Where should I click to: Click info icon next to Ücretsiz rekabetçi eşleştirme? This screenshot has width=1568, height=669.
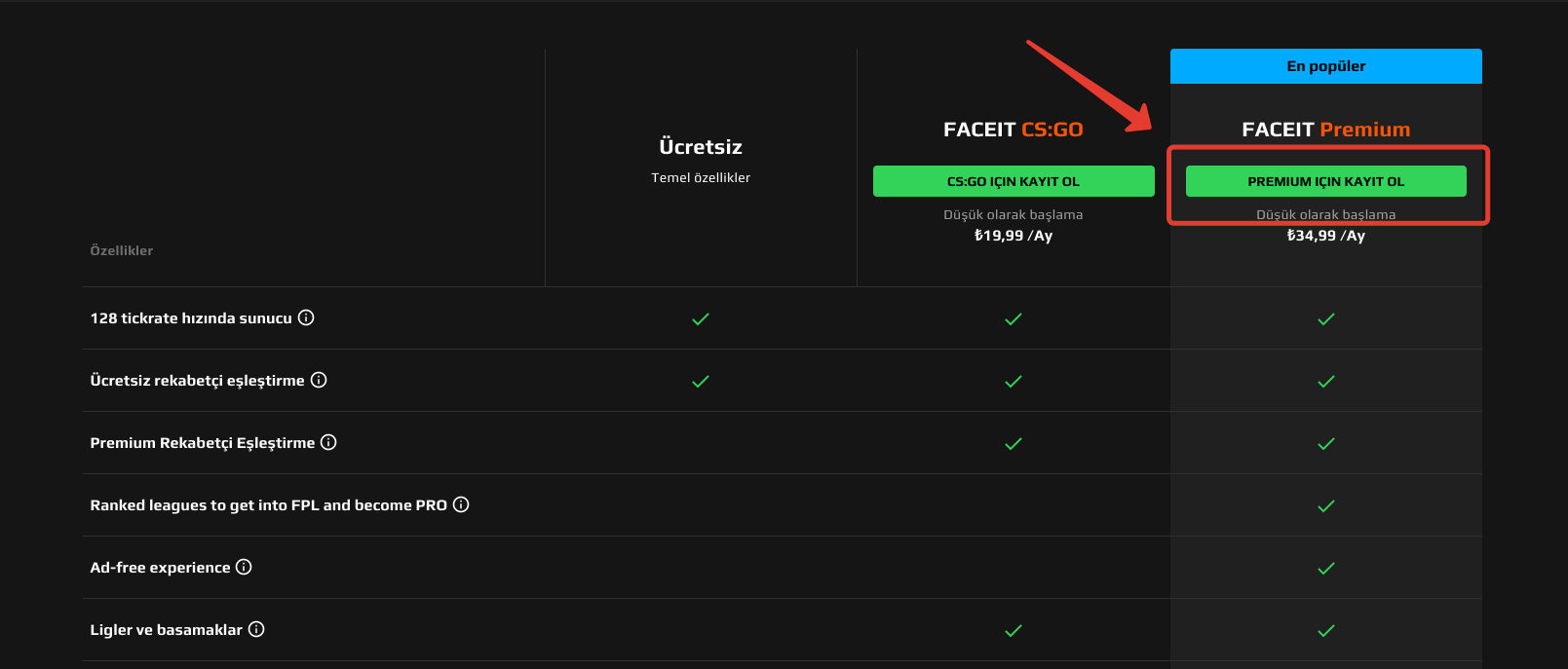(319, 380)
